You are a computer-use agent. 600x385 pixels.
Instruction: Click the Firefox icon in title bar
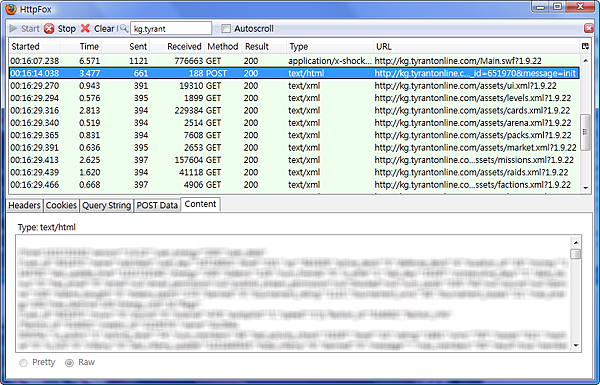point(11,9)
